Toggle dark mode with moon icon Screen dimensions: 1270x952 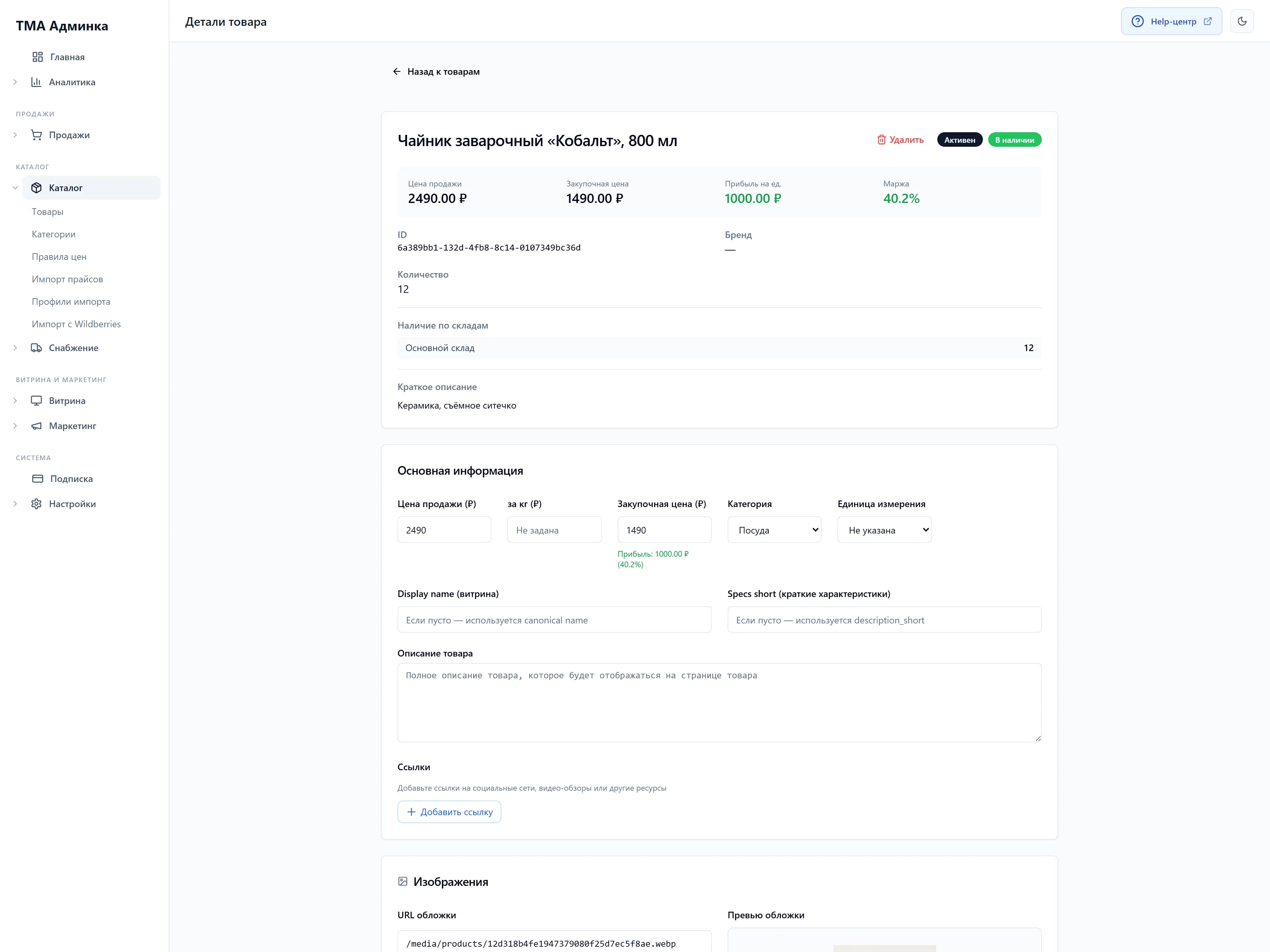pos(1242,21)
